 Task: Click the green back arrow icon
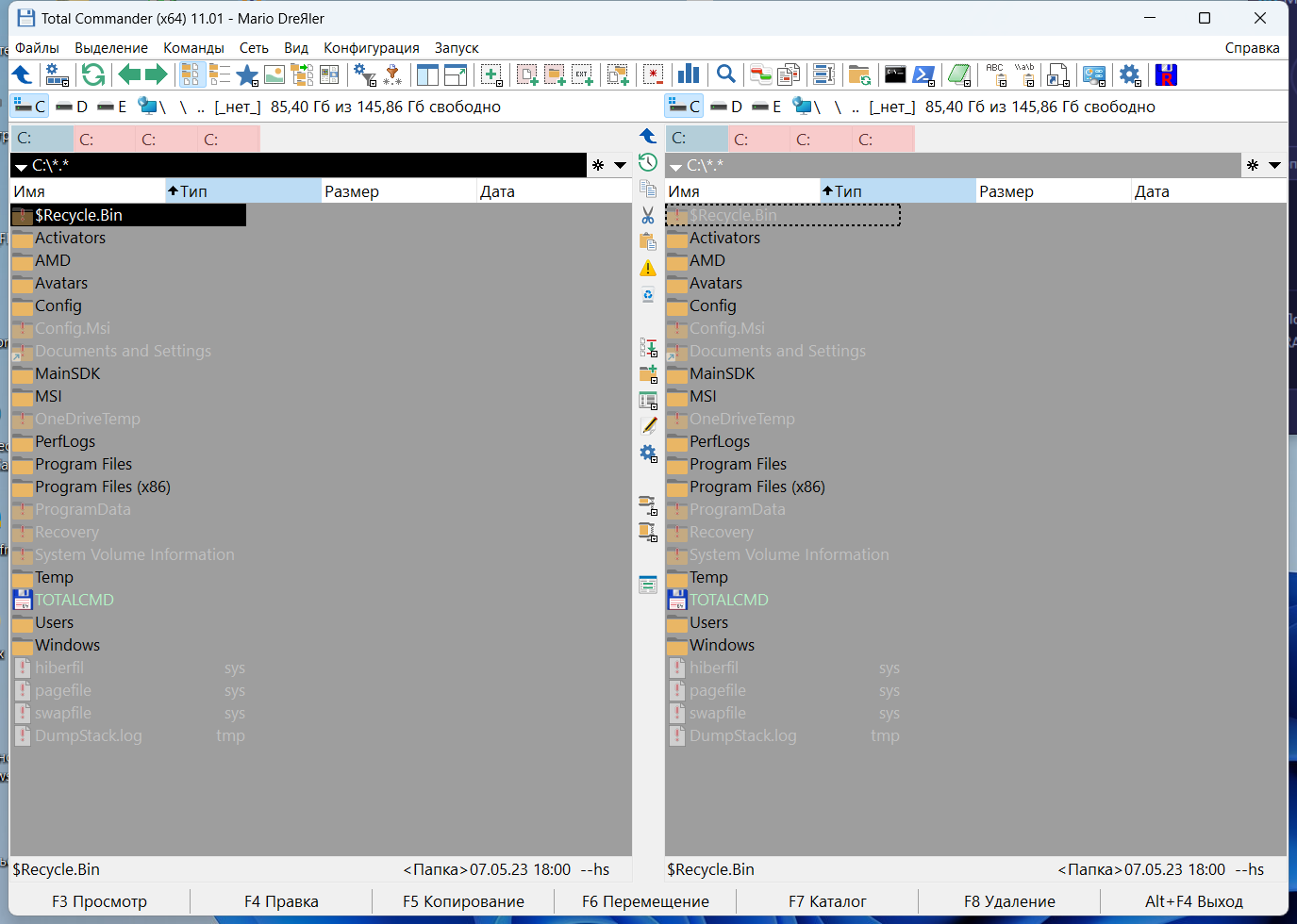(x=129, y=74)
